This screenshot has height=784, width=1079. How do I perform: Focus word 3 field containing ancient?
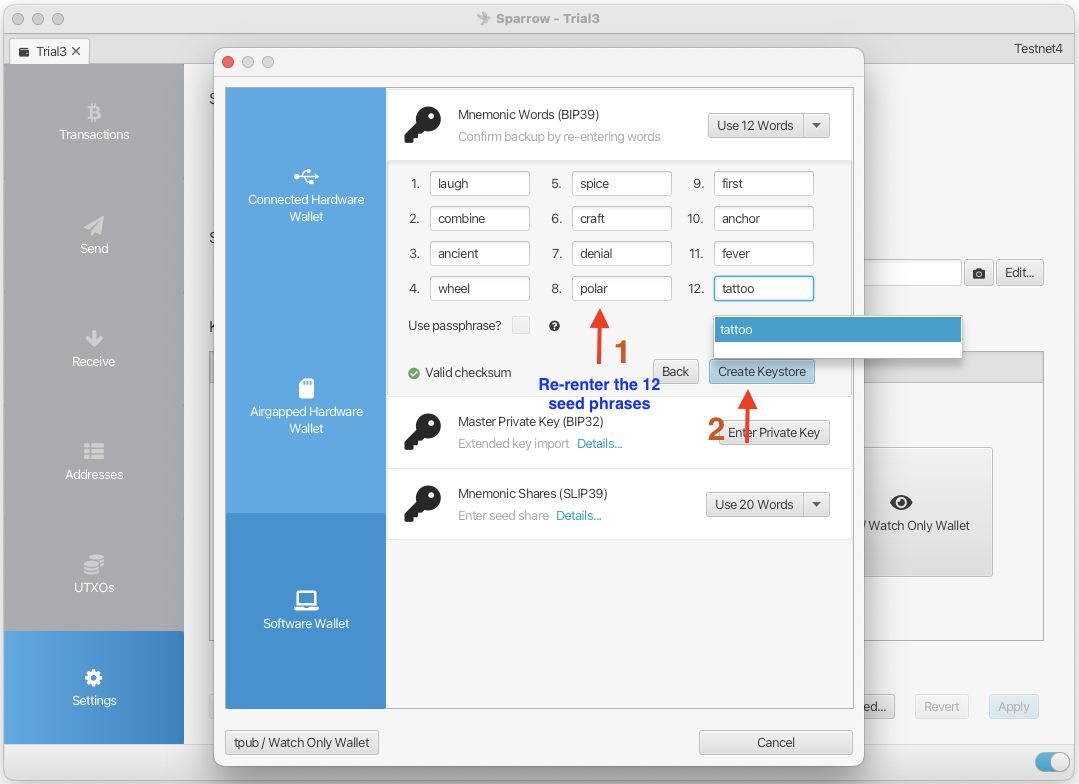(480, 253)
